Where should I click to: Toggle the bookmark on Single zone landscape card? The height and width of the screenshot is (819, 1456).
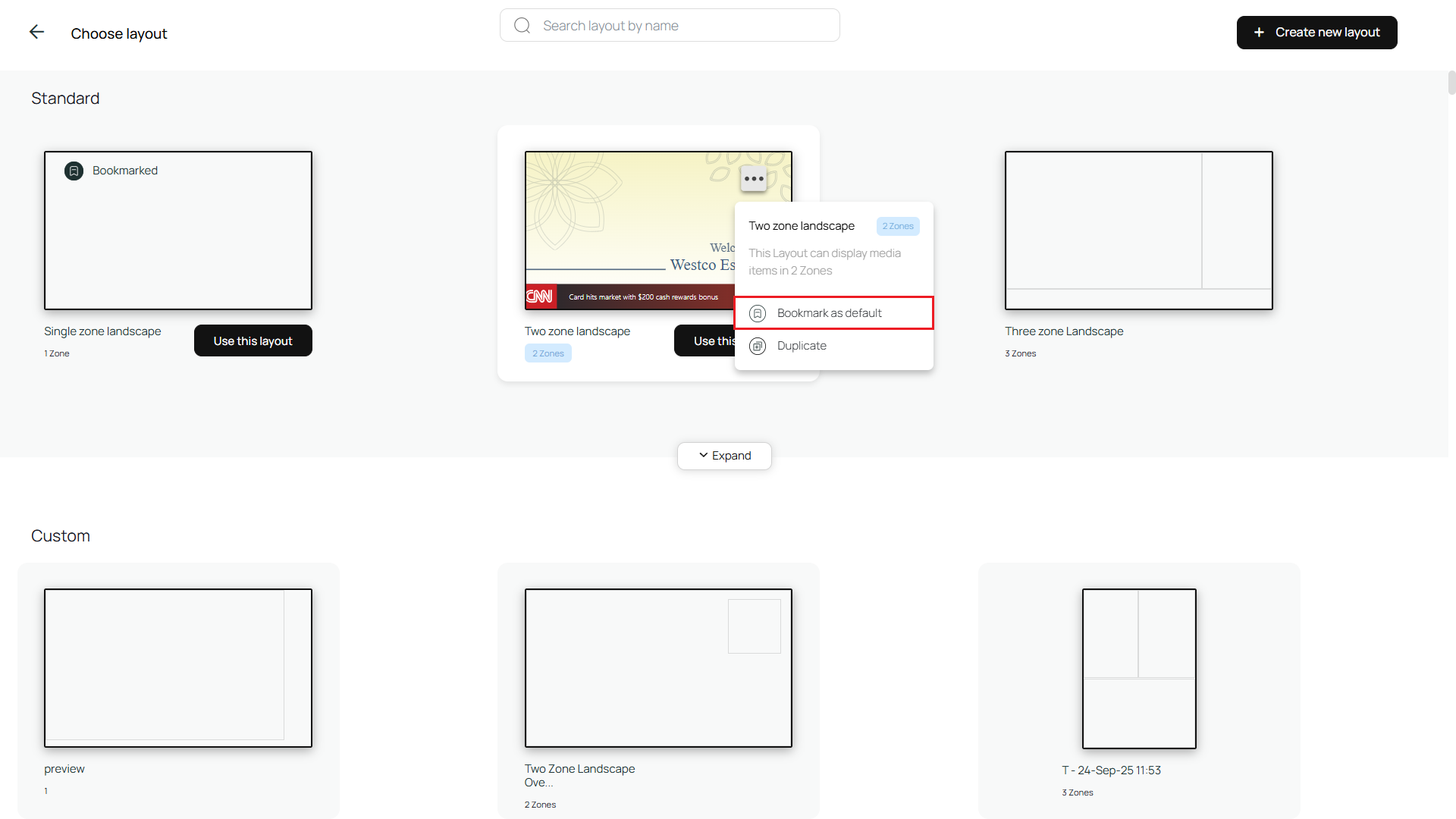coord(73,170)
